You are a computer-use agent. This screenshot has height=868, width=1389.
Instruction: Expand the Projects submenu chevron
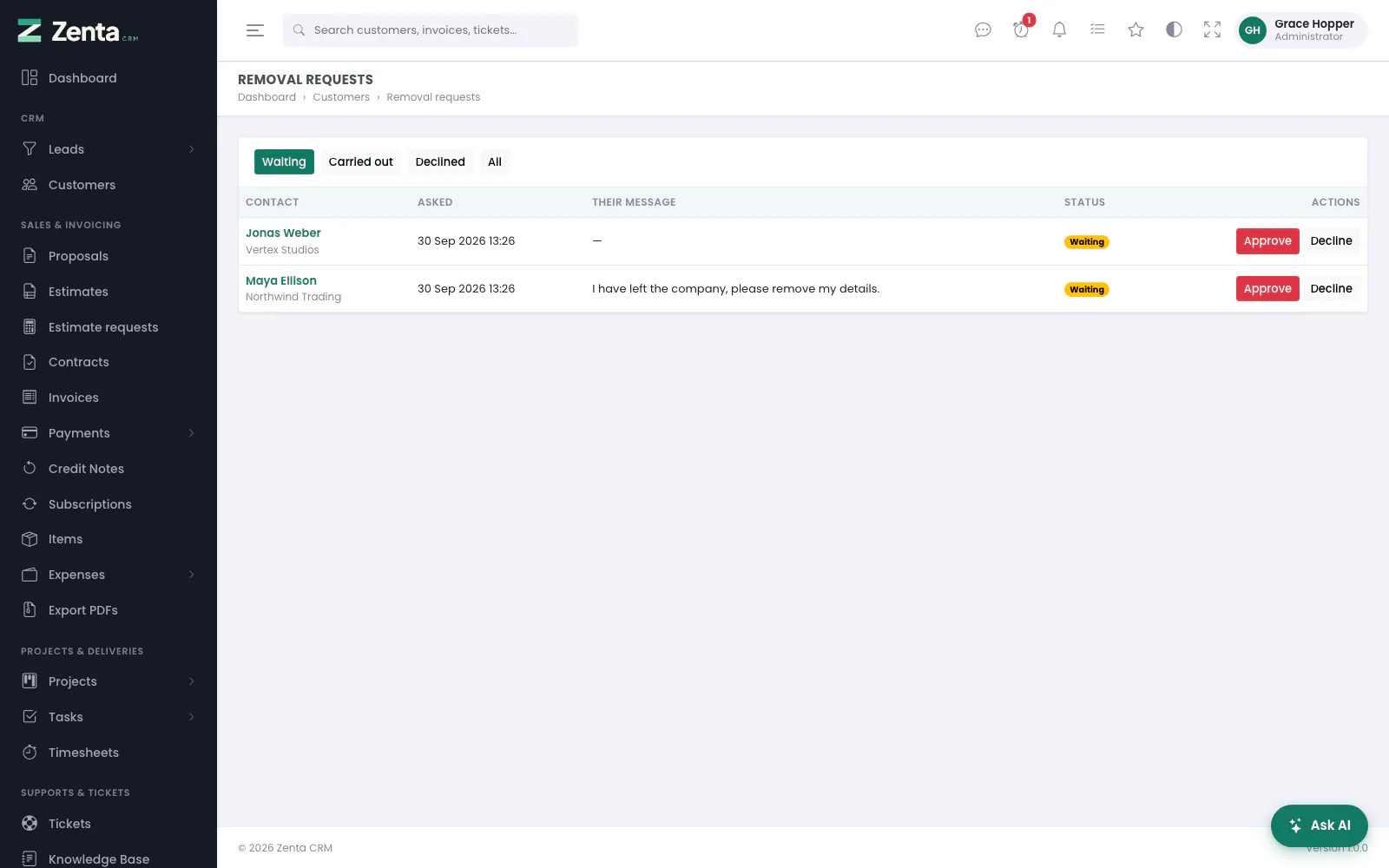(191, 681)
